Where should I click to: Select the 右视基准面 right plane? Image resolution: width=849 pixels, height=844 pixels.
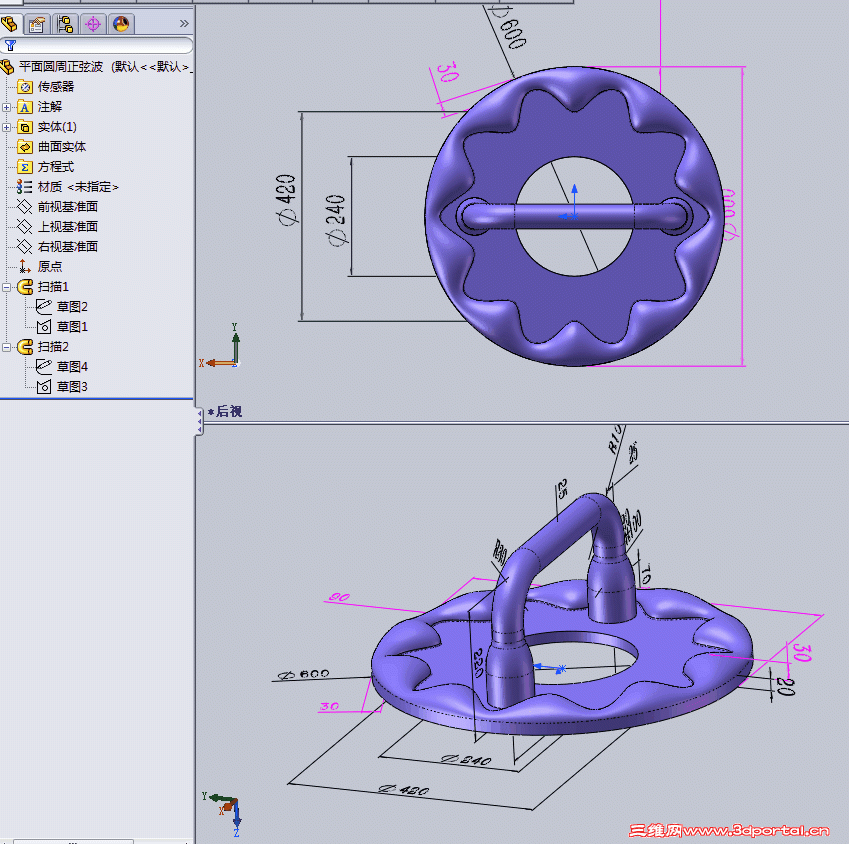point(68,247)
